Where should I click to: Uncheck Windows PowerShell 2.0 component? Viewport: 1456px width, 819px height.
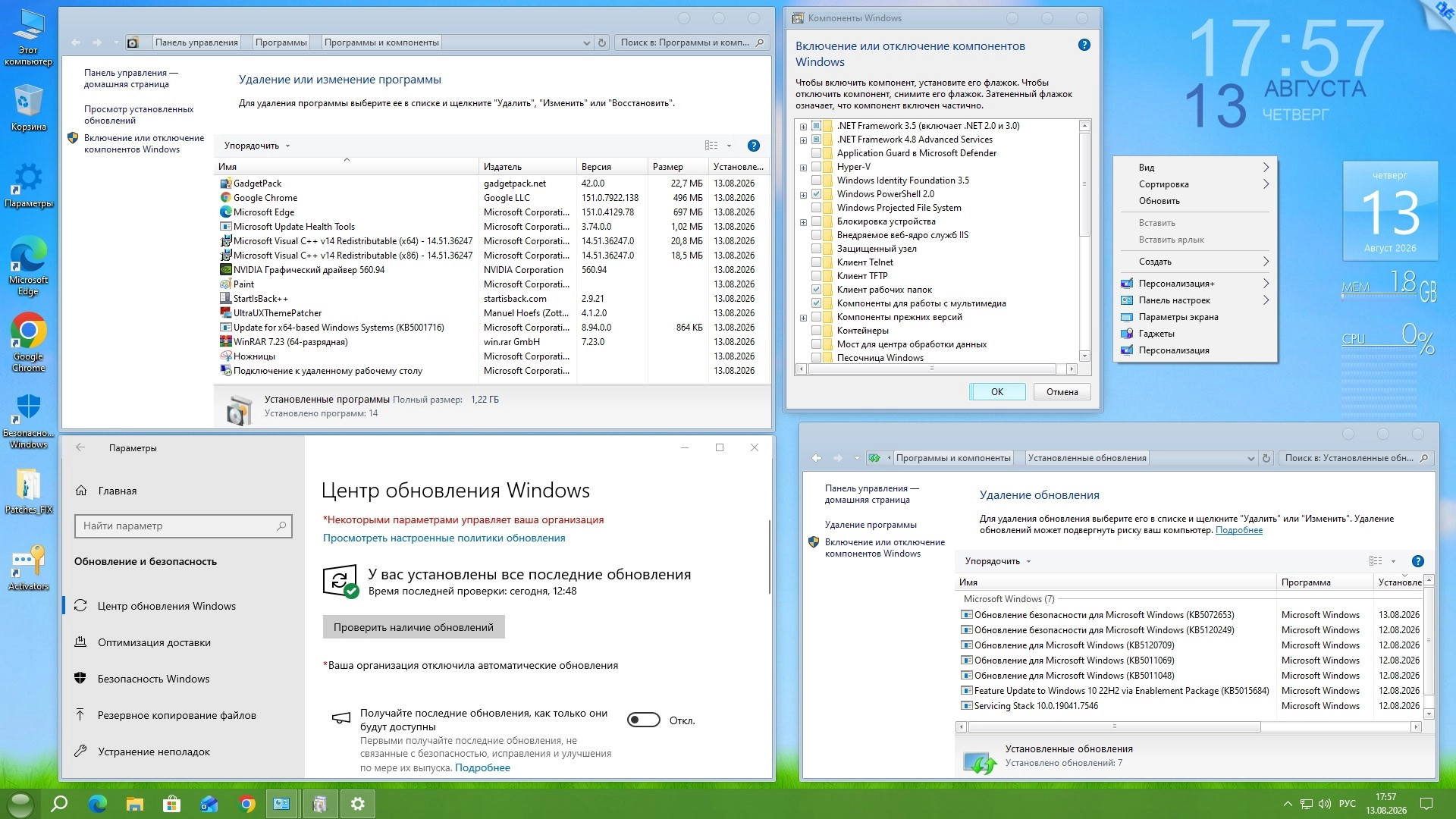[817, 194]
